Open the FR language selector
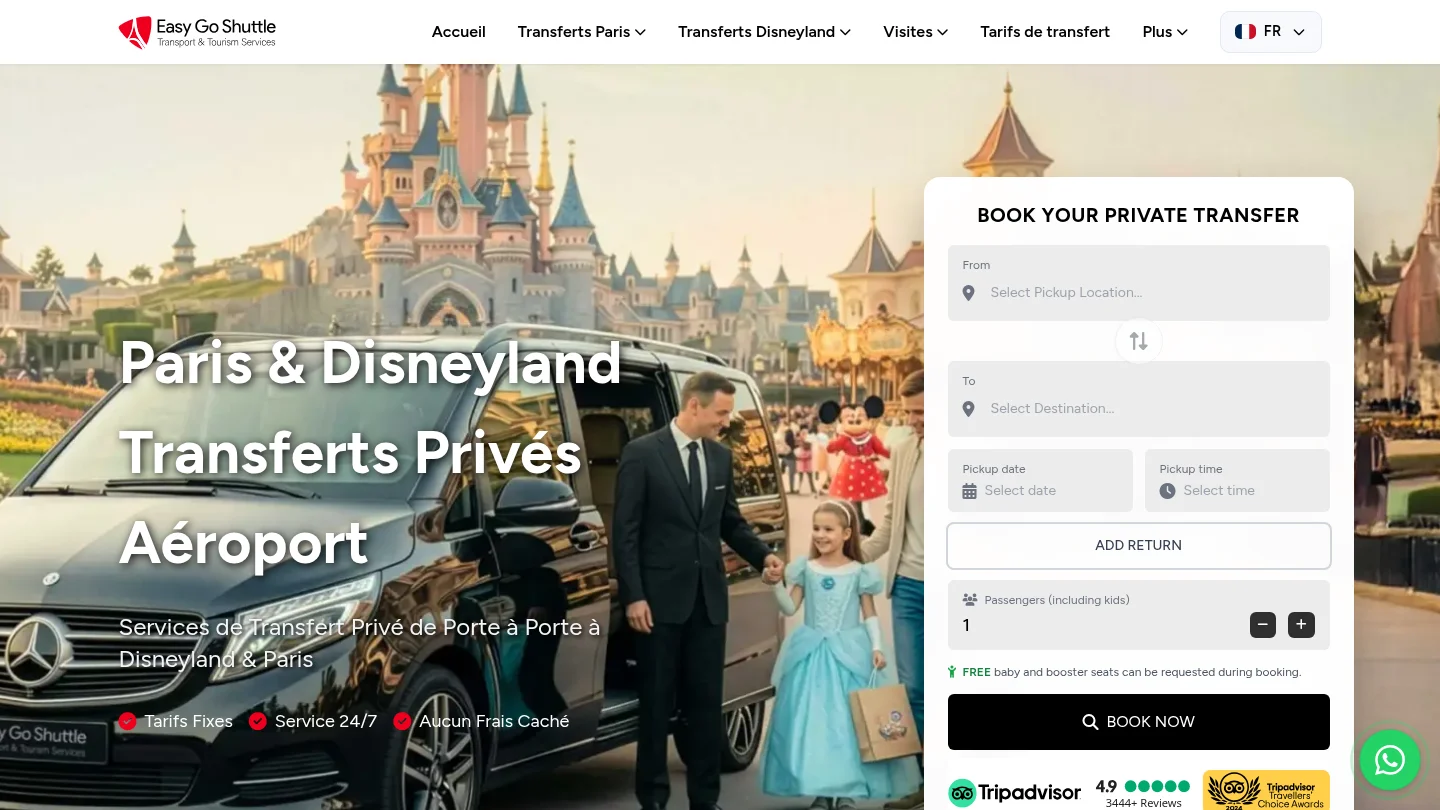This screenshot has width=1440, height=810. coord(1271,32)
